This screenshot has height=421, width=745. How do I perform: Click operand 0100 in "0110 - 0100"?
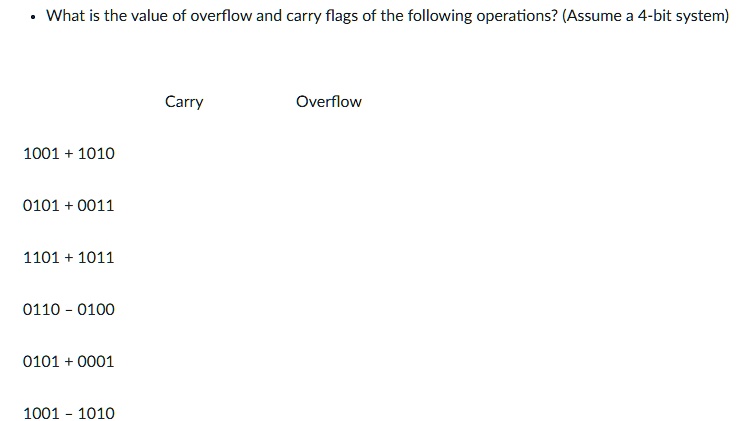pos(97,310)
